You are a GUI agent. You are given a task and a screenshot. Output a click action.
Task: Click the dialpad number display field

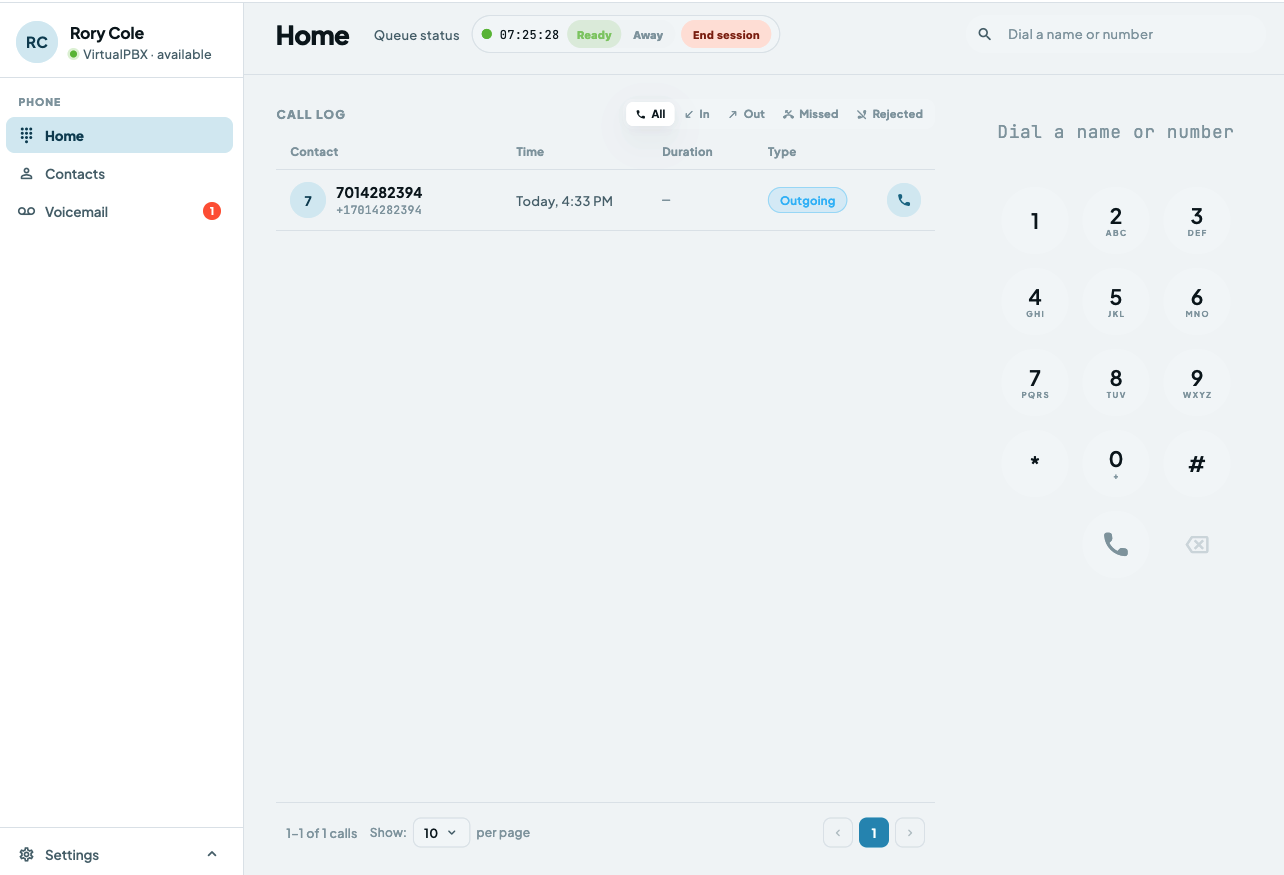click(1116, 132)
